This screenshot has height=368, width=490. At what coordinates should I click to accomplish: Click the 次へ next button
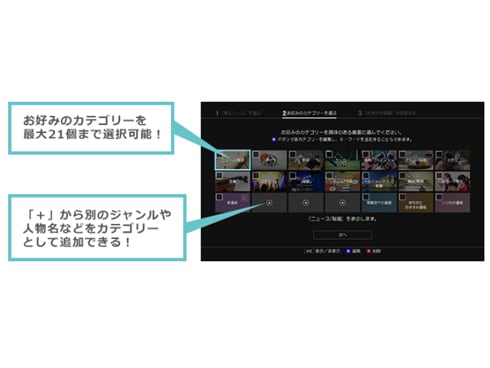pos(342,235)
